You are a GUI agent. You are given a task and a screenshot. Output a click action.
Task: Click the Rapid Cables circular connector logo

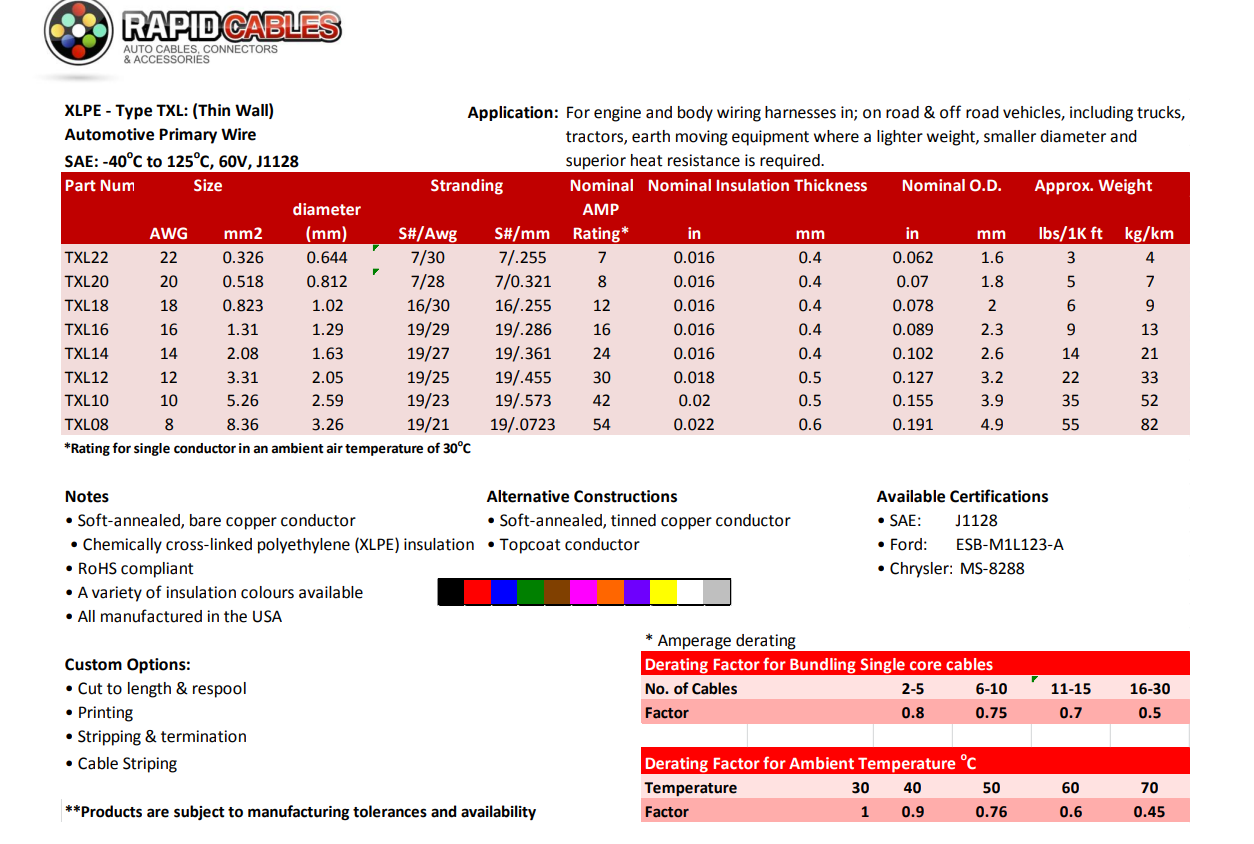pos(78,33)
